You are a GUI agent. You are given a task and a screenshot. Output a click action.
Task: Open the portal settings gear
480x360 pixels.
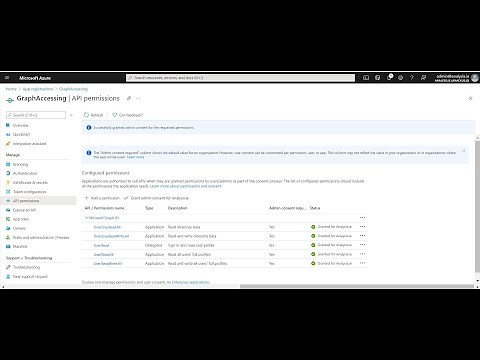(x=400, y=78)
